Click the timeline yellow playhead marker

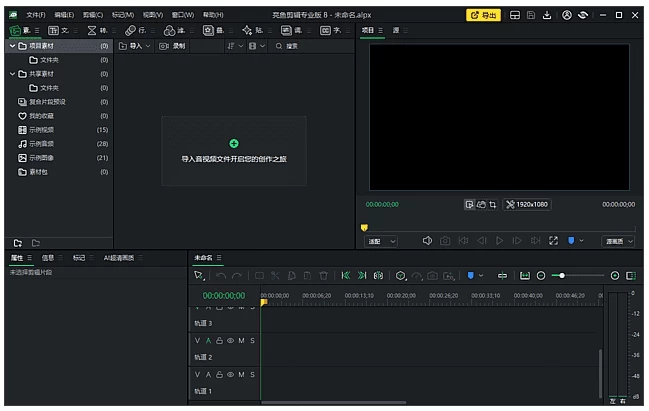(x=264, y=303)
